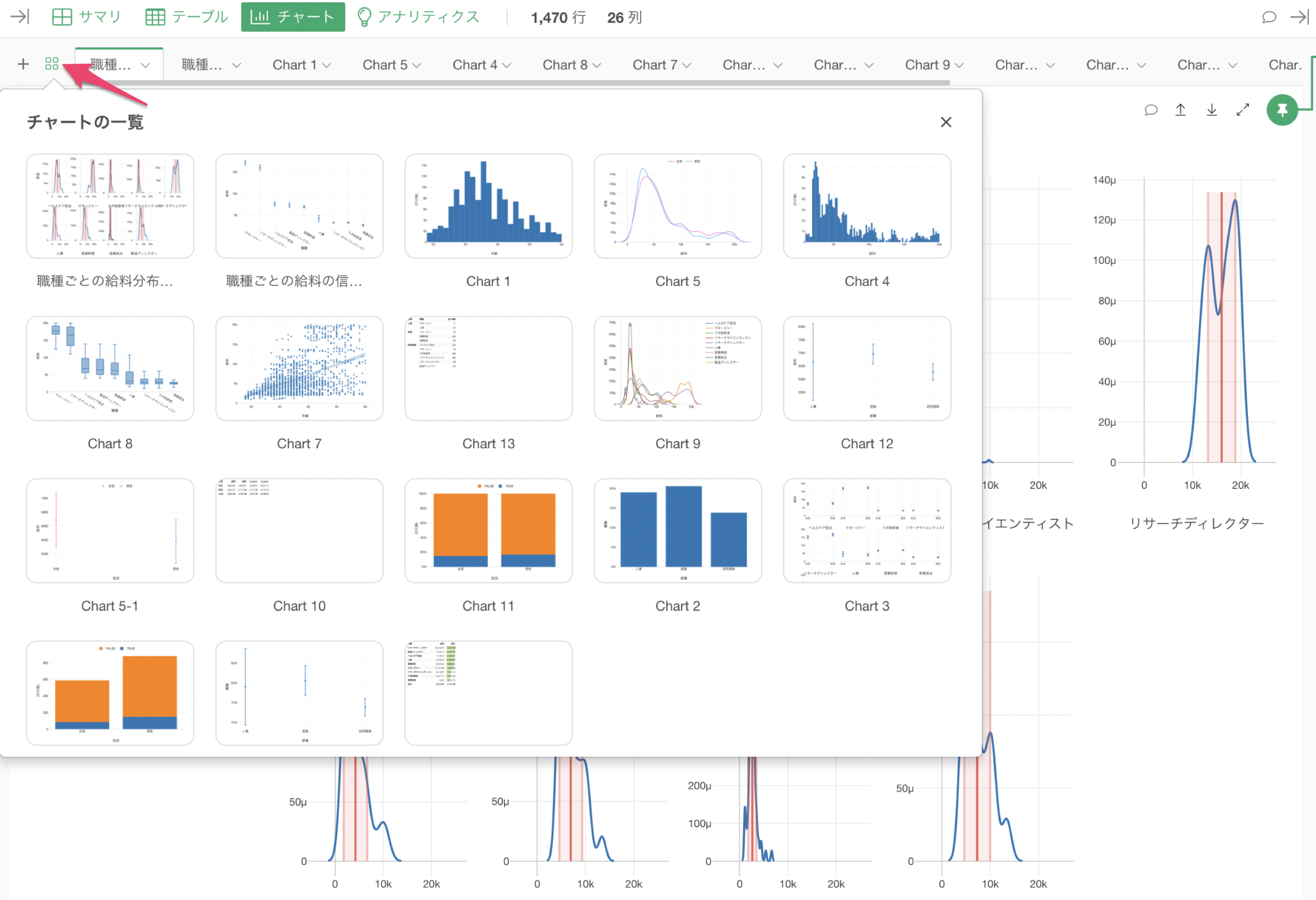Close the チャートの一覧 popup
The height and width of the screenshot is (900, 1316).
coord(945,121)
